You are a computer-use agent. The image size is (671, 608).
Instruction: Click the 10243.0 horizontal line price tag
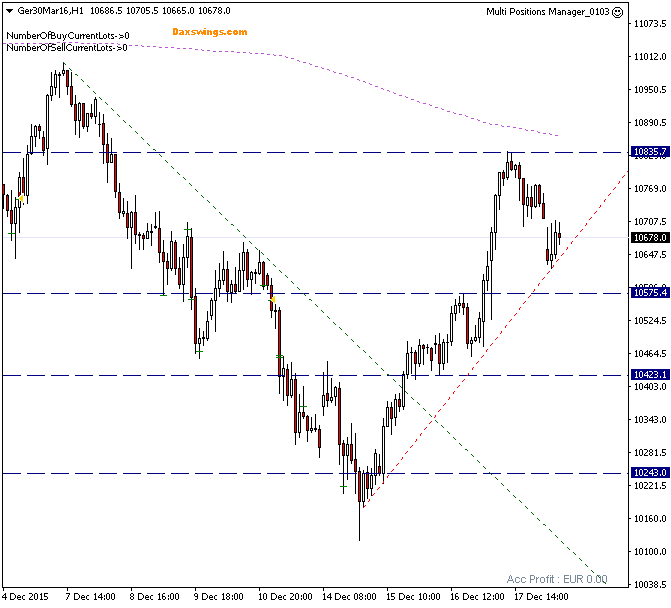pyautogui.click(x=650, y=473)
